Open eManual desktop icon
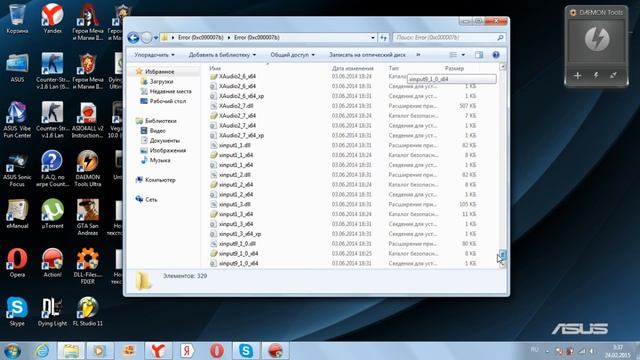 click(x=17, y=213)
